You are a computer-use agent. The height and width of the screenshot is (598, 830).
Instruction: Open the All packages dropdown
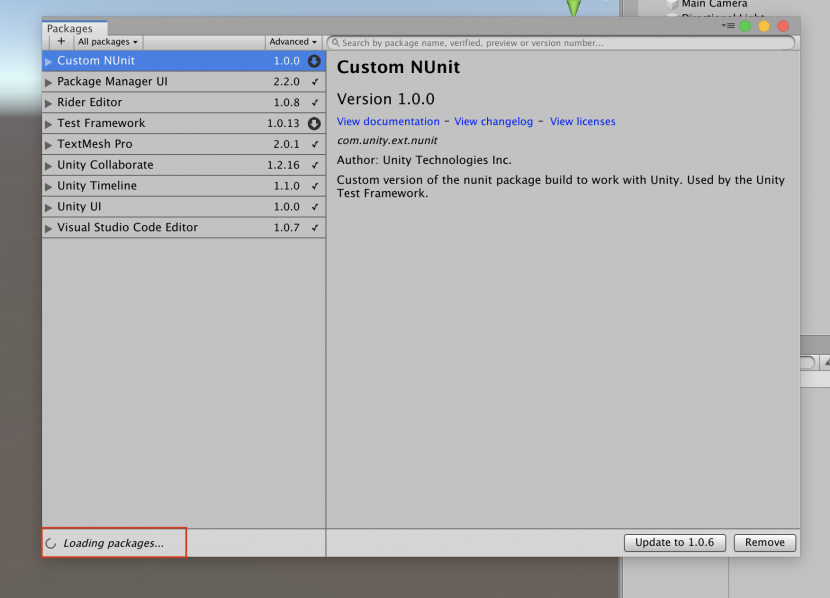coord(107,42)
